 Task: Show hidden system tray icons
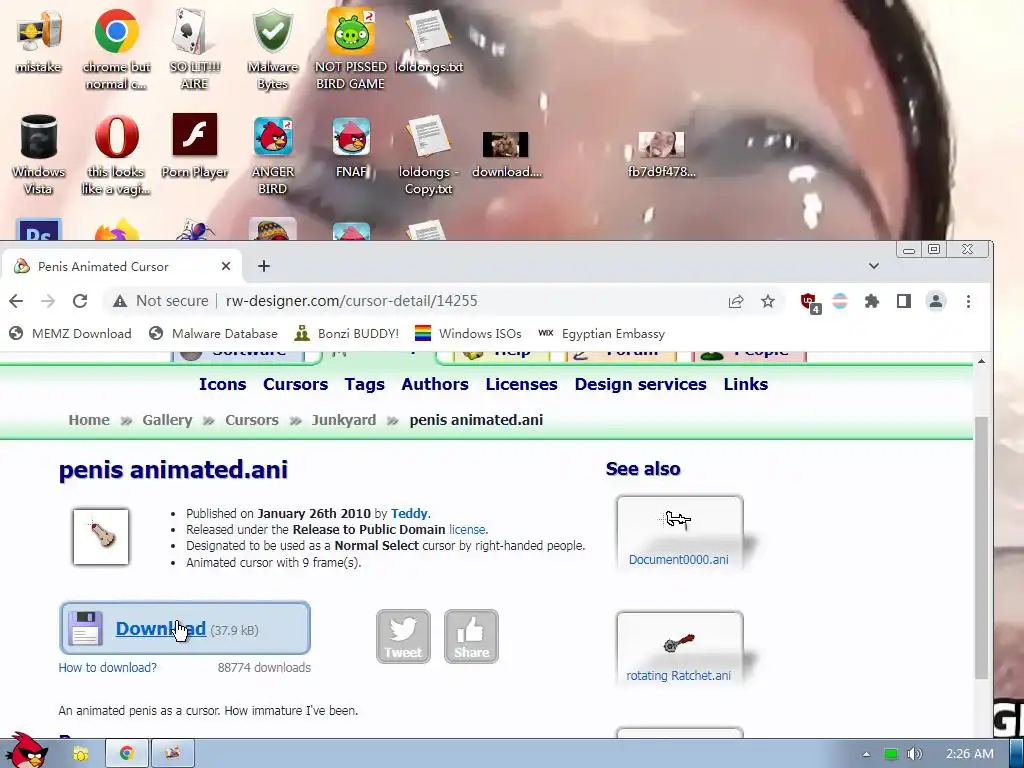point(866,754)
